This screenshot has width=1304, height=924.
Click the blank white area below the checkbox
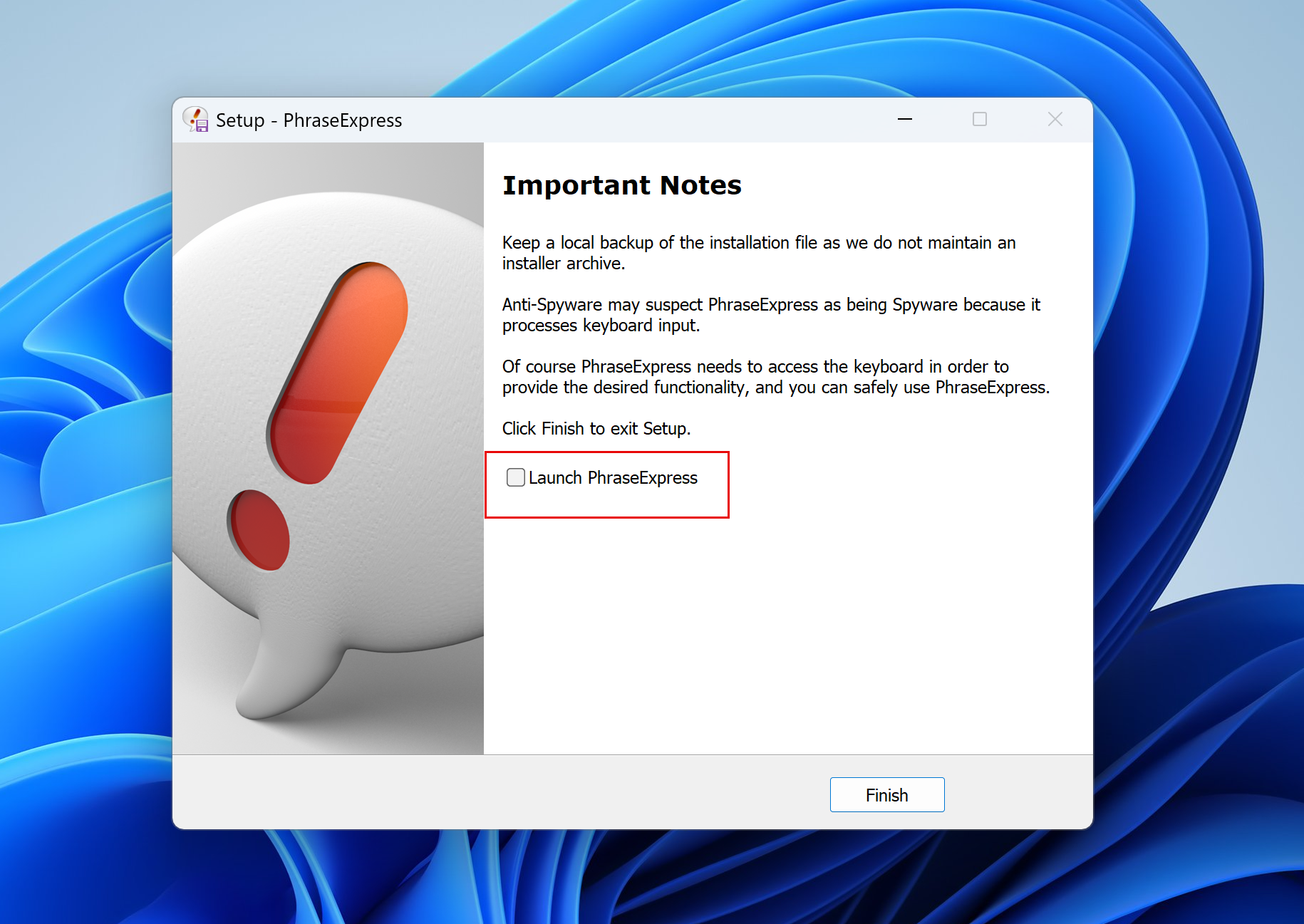(784, 627)
